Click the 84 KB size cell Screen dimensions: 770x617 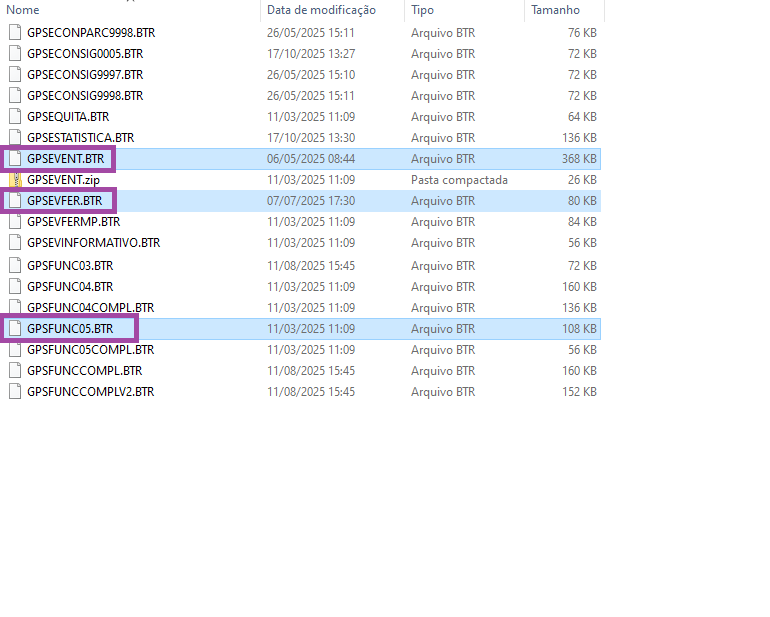tap(582, 223)
